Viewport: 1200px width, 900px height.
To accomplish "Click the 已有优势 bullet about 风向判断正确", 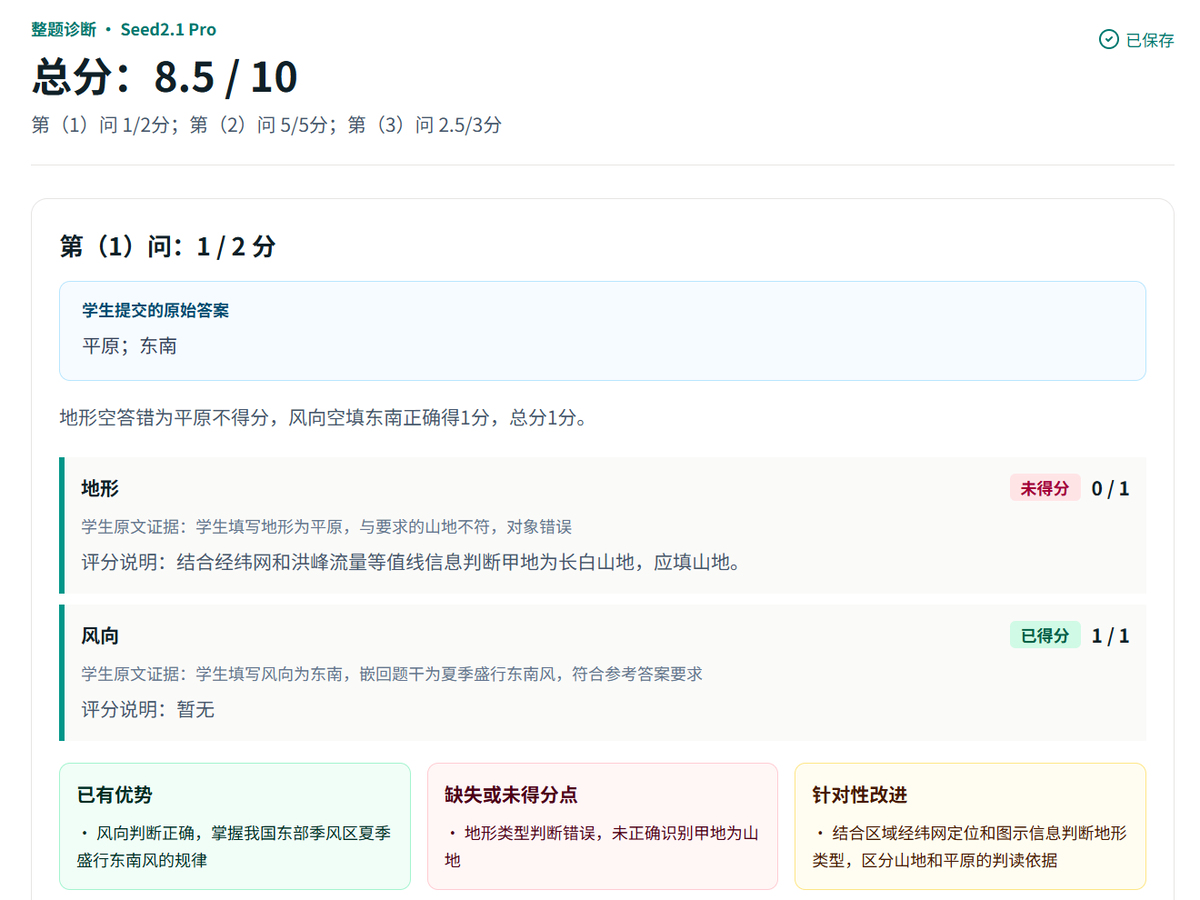I will (x=235, y=846).
